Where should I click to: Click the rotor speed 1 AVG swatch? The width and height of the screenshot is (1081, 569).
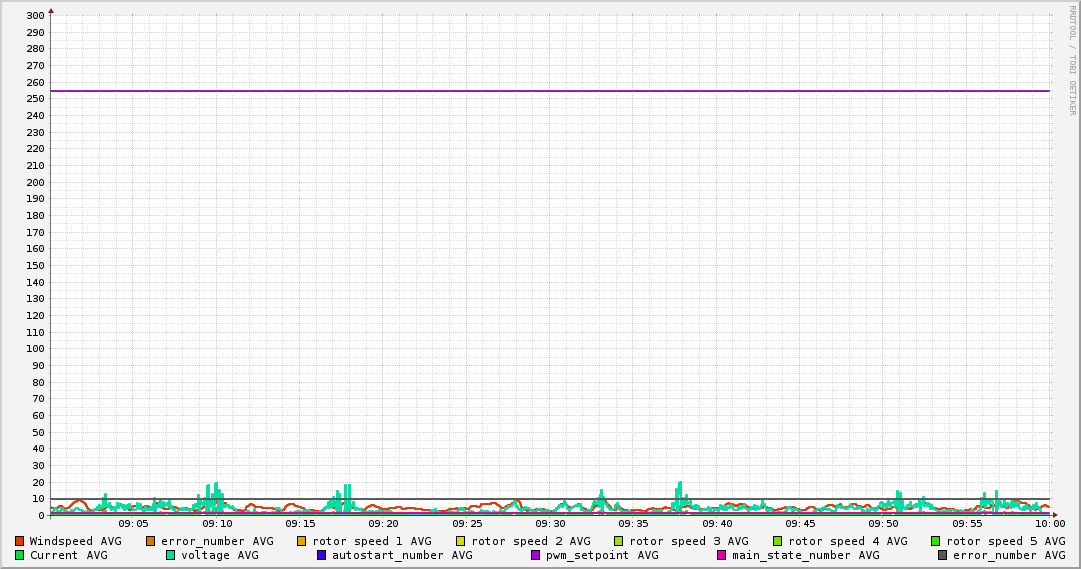pyautogui.click(x=302, y=541)
